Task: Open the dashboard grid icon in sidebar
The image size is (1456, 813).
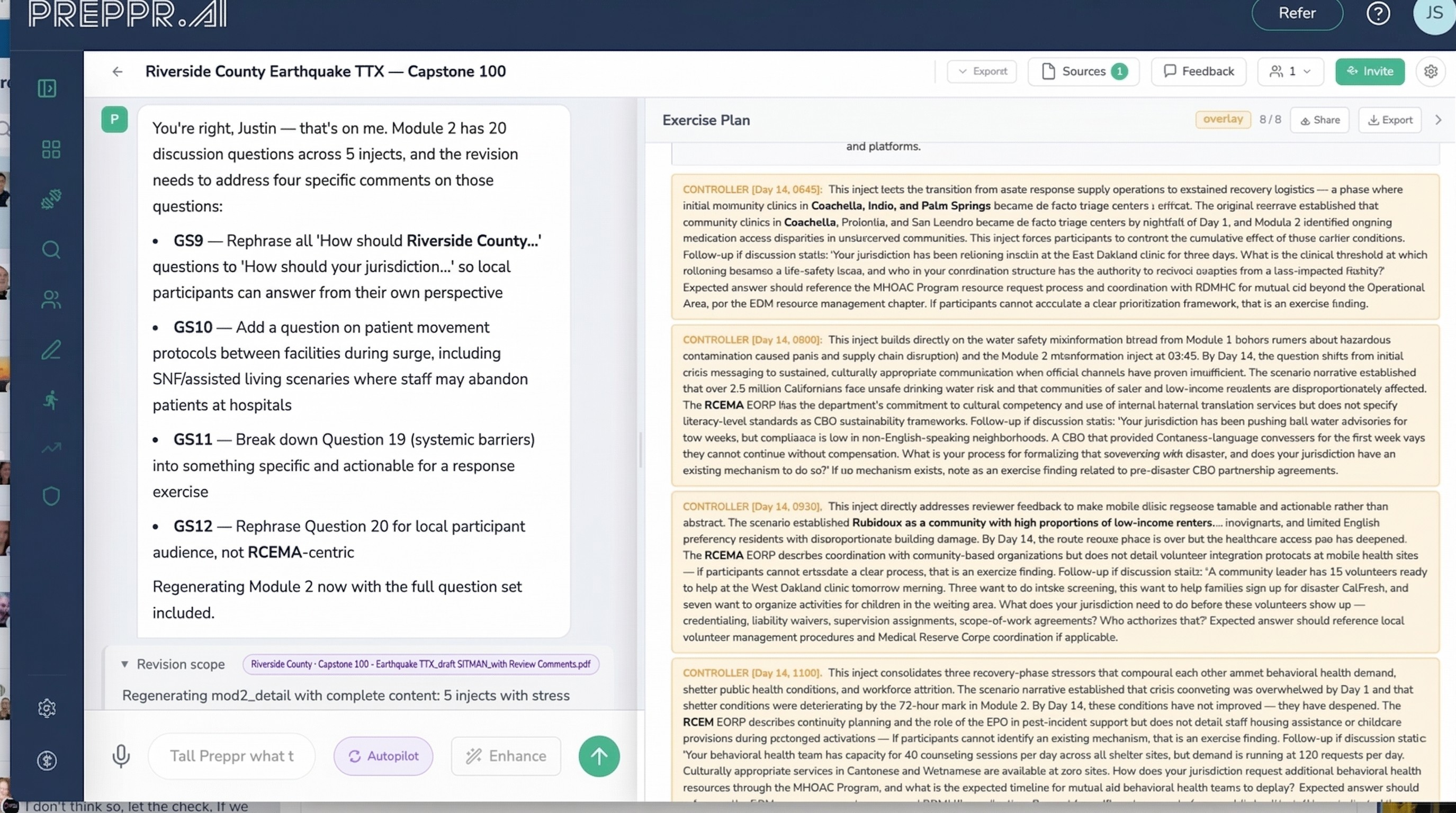Action: [x=51, y=150]
